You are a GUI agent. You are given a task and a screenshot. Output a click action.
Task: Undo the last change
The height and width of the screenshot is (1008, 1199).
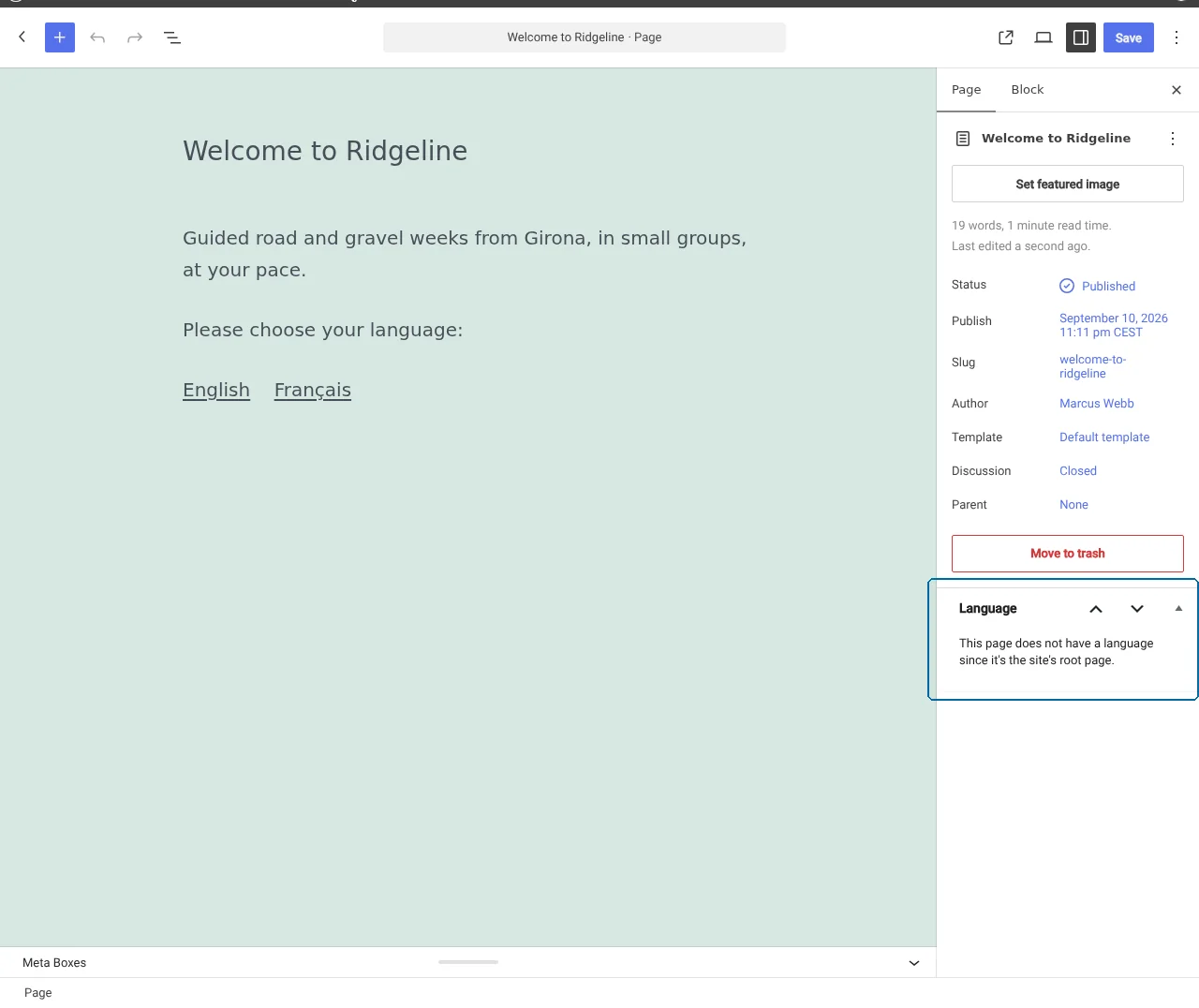(x=97, y=37)
